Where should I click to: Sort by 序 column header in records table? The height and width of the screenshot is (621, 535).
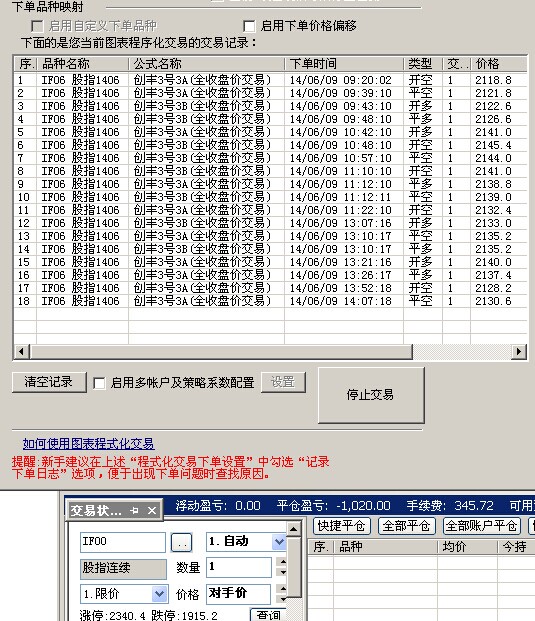26,64
